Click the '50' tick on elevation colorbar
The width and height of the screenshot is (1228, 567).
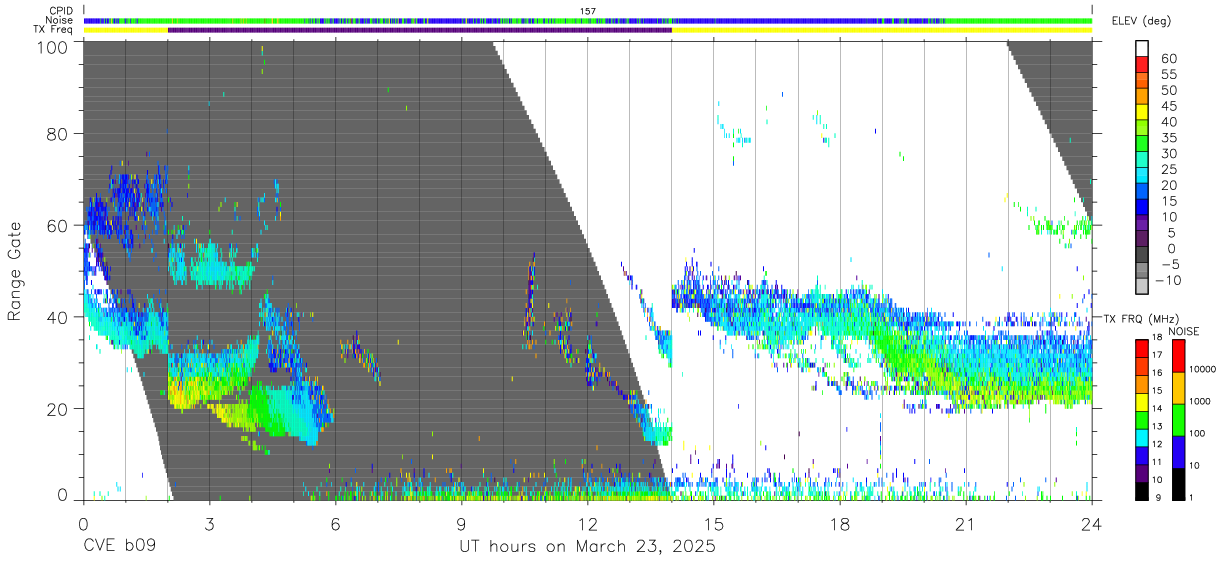(1168, 90)
